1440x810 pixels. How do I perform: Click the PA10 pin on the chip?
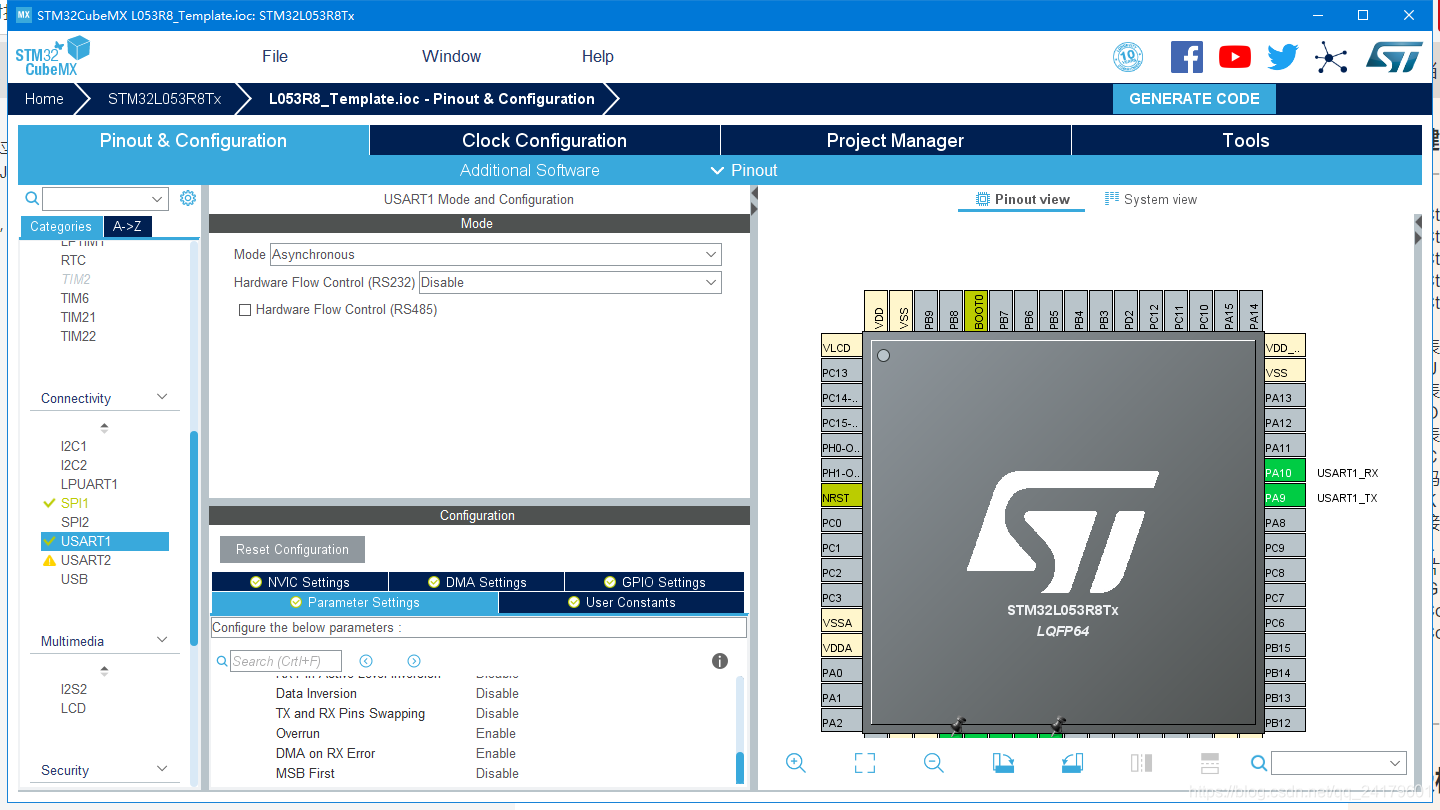(1285, 472)
